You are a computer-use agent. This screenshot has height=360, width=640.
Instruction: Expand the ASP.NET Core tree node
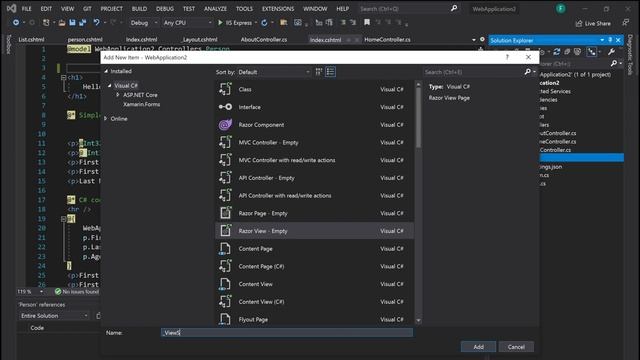point(118,95)
